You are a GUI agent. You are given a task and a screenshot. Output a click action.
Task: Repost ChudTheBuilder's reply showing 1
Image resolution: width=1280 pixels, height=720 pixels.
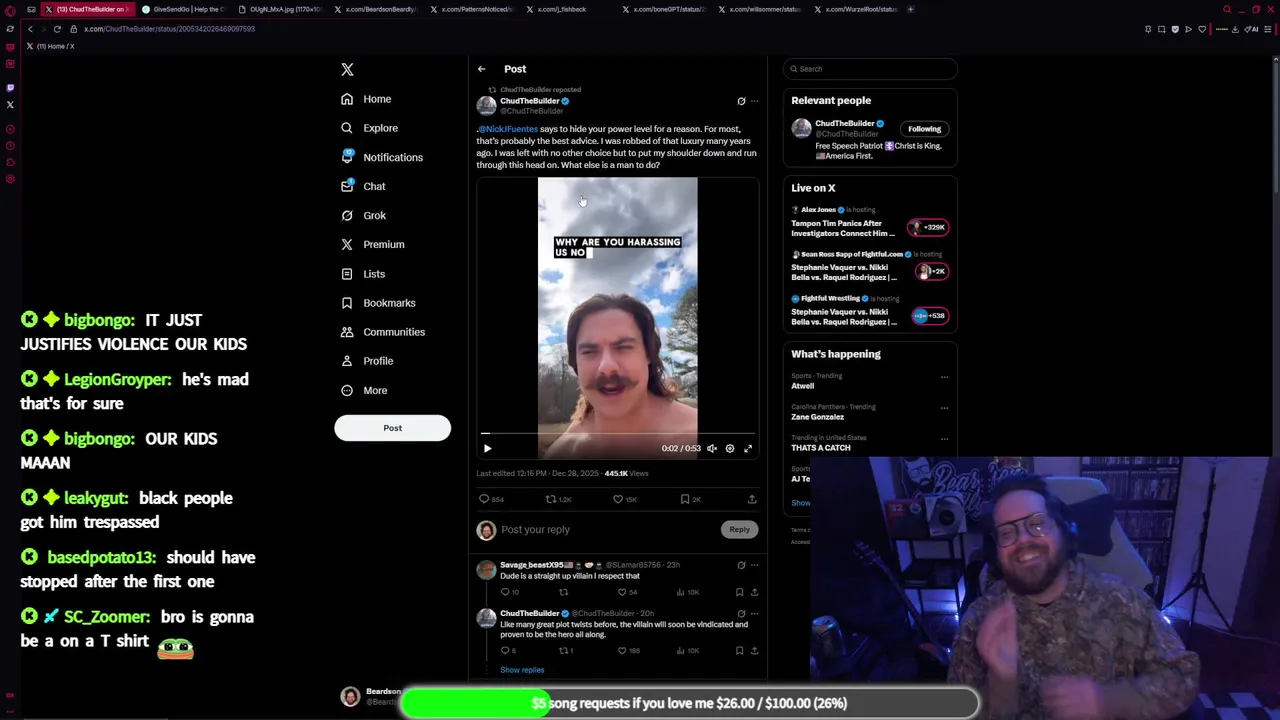[566, 651]
